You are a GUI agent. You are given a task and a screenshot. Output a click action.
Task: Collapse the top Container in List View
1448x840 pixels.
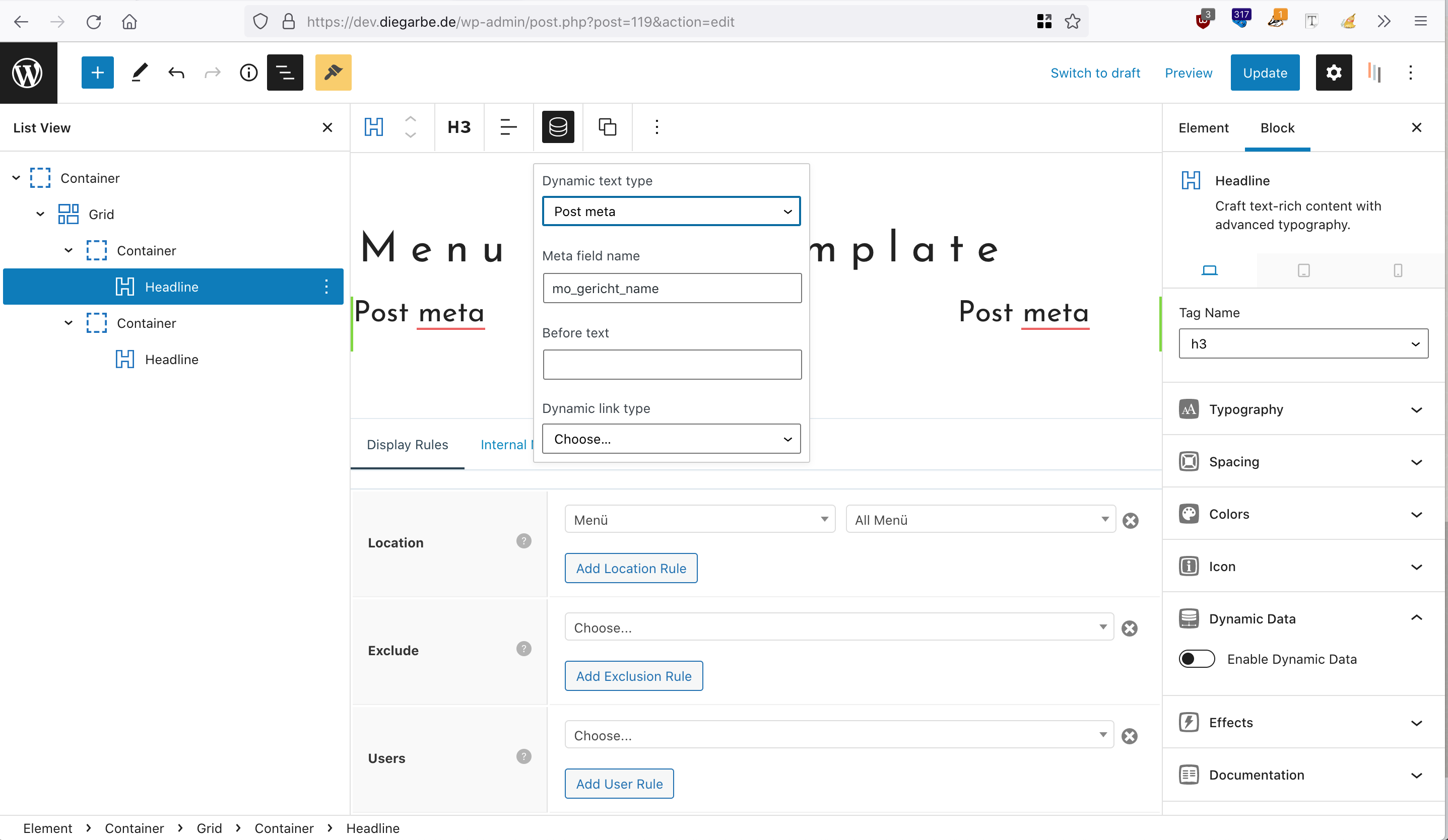pos(16,178)
